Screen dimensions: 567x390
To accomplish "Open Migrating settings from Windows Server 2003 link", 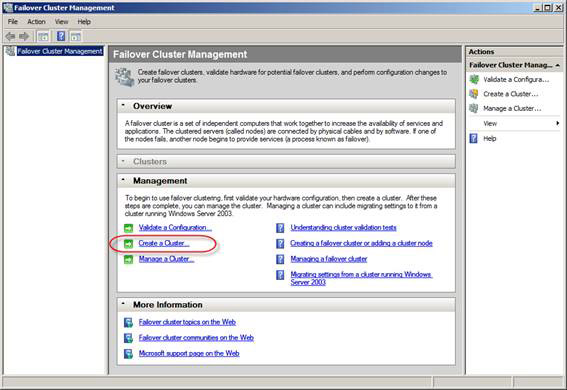I will coord(361,278).
